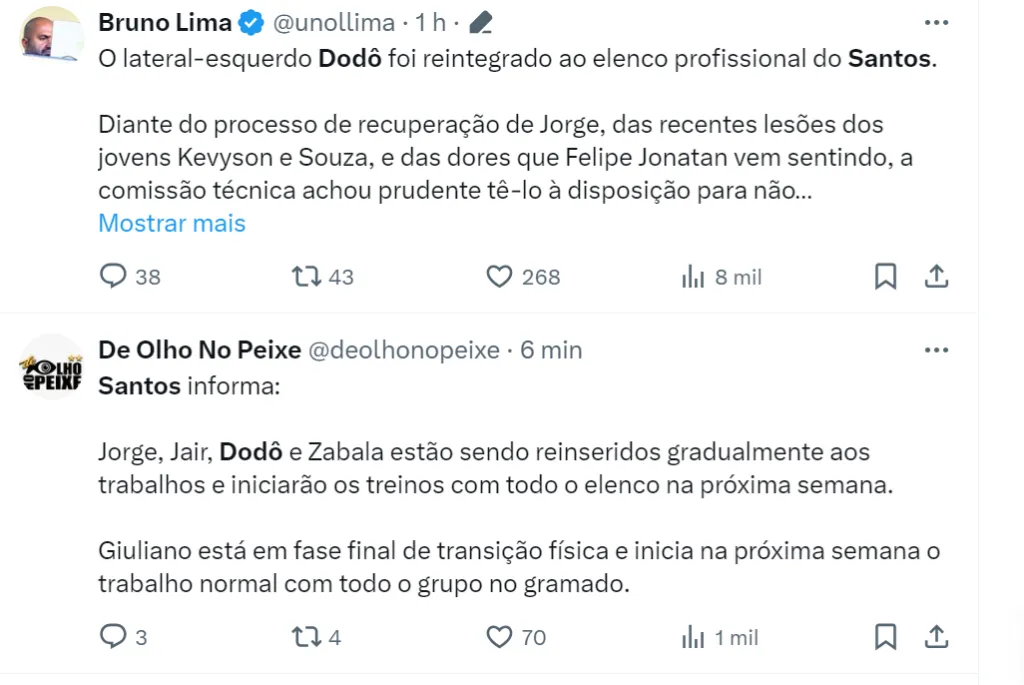This screenshot has height=685, width=1024.
Task: Open the 6 min timestamp link
Action: 551,350
